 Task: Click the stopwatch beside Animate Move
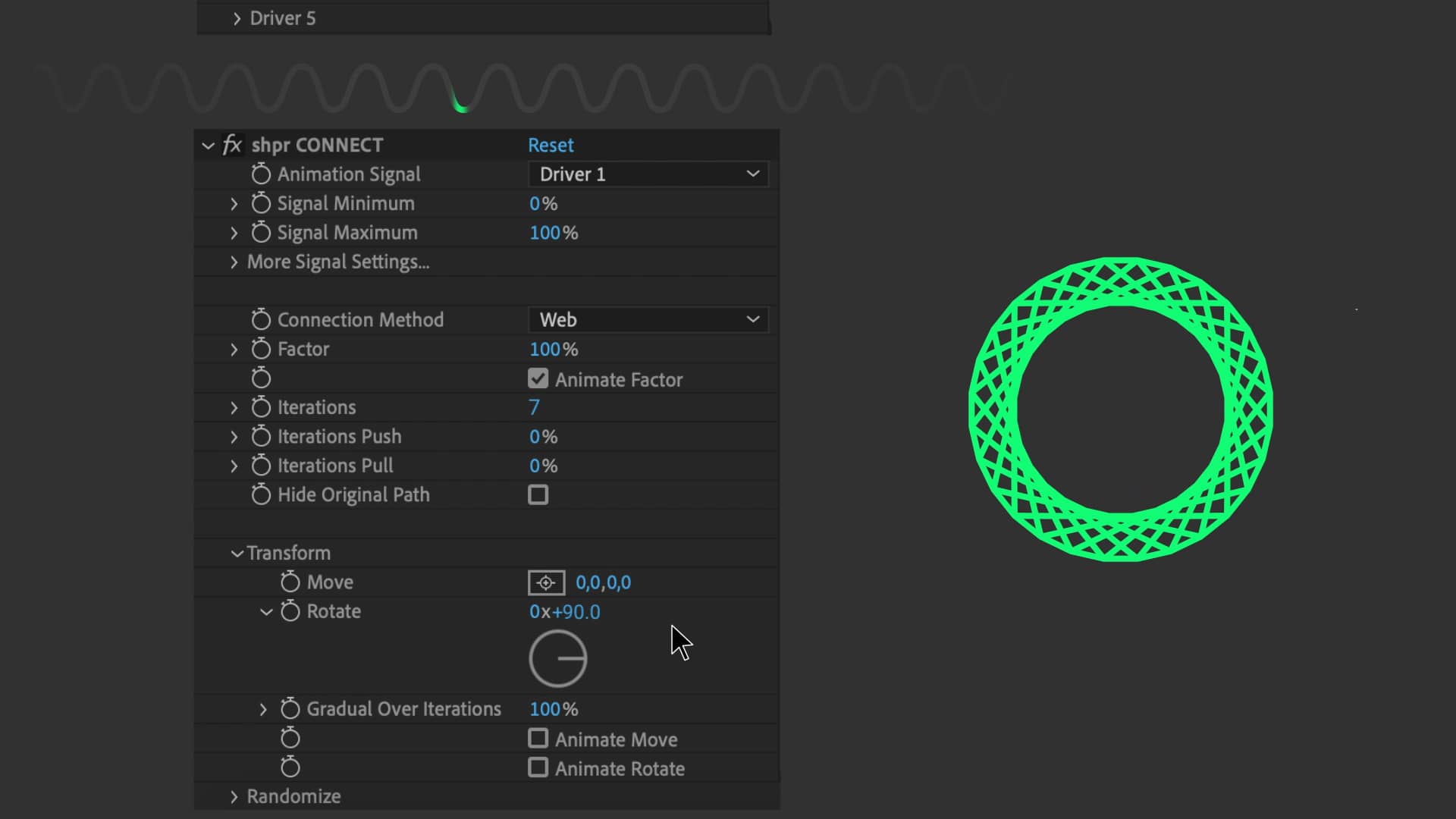tap(290, 738)
